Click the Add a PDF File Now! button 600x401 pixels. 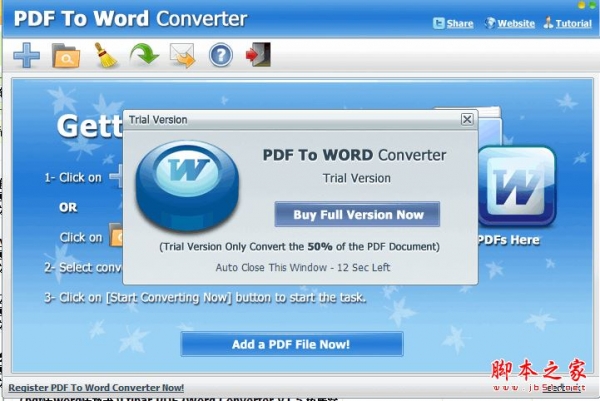[292, 344]
